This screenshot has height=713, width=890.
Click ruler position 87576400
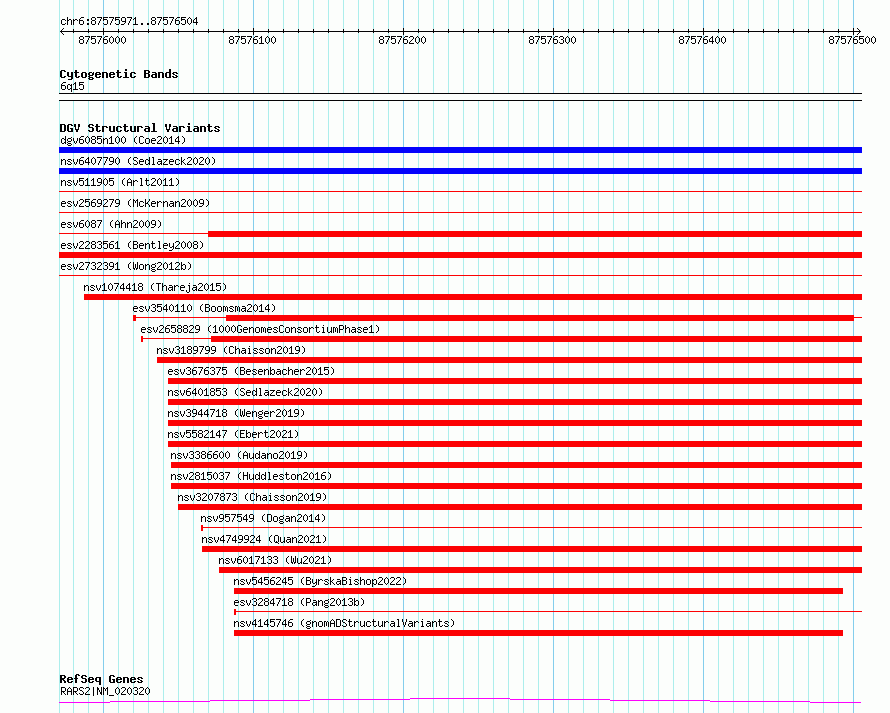coord(702,40)
